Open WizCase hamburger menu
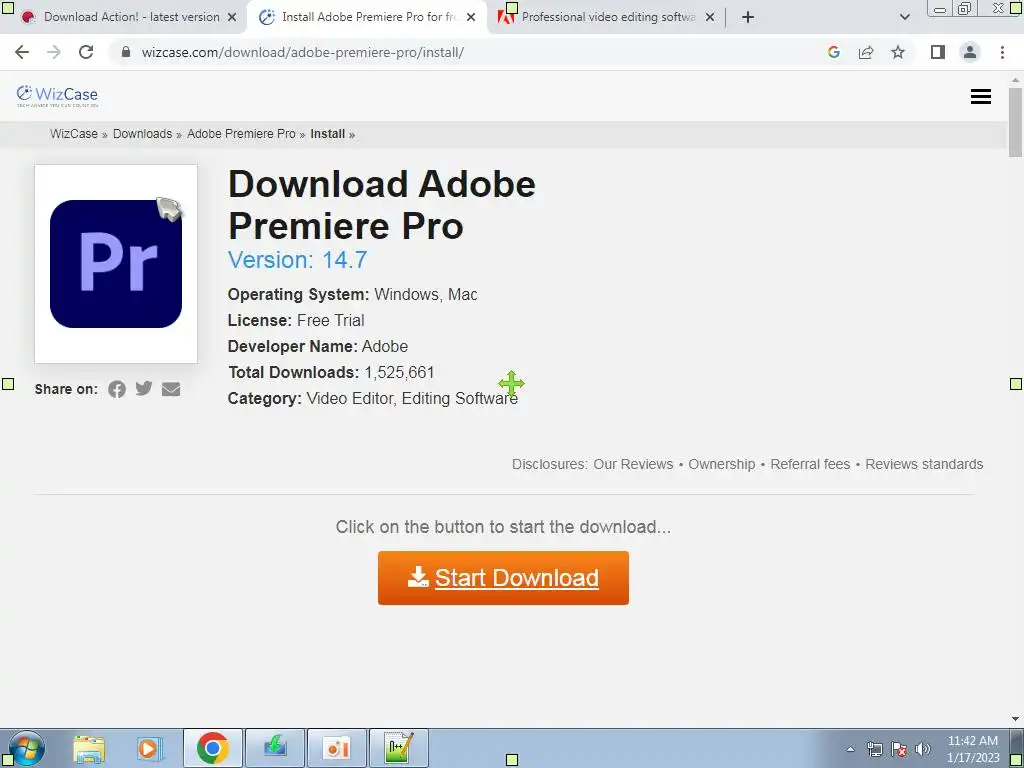This screenshot has height=768, width=1024. coord(980,97)
